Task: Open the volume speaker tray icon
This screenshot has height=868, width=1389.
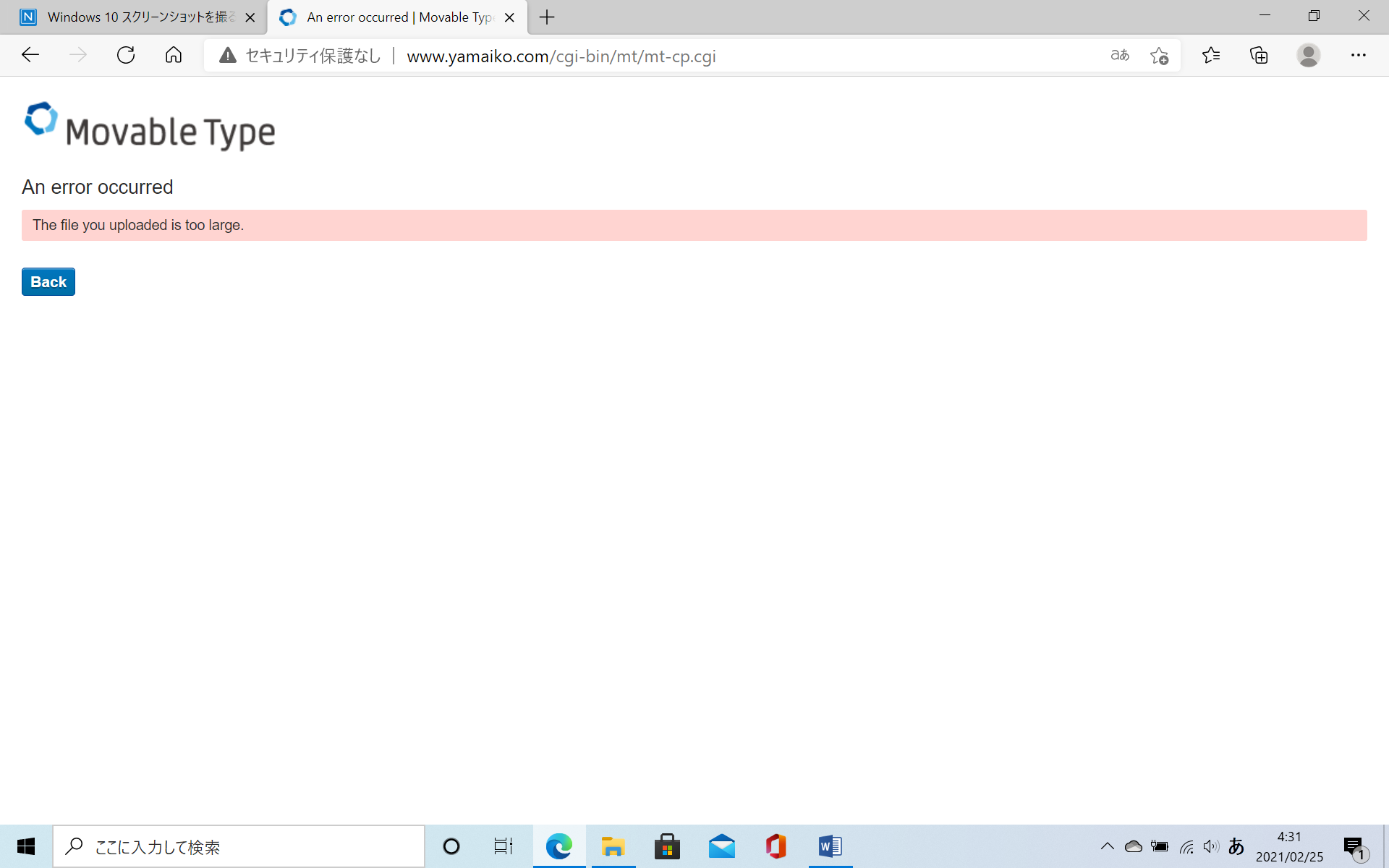Action: click(1211, 846)
